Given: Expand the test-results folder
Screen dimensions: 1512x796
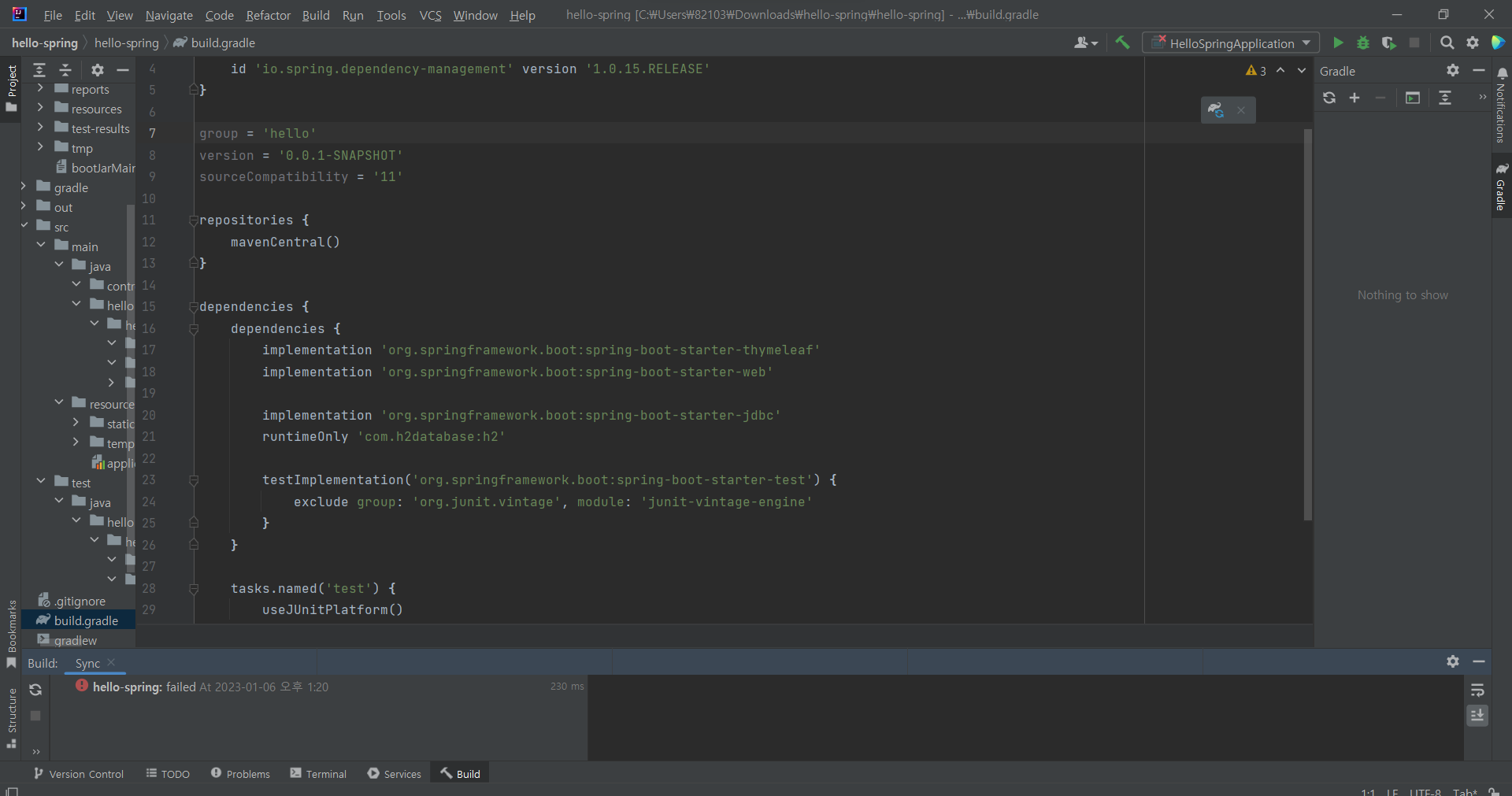Looking at the screenshot, I should coord(40,128).
